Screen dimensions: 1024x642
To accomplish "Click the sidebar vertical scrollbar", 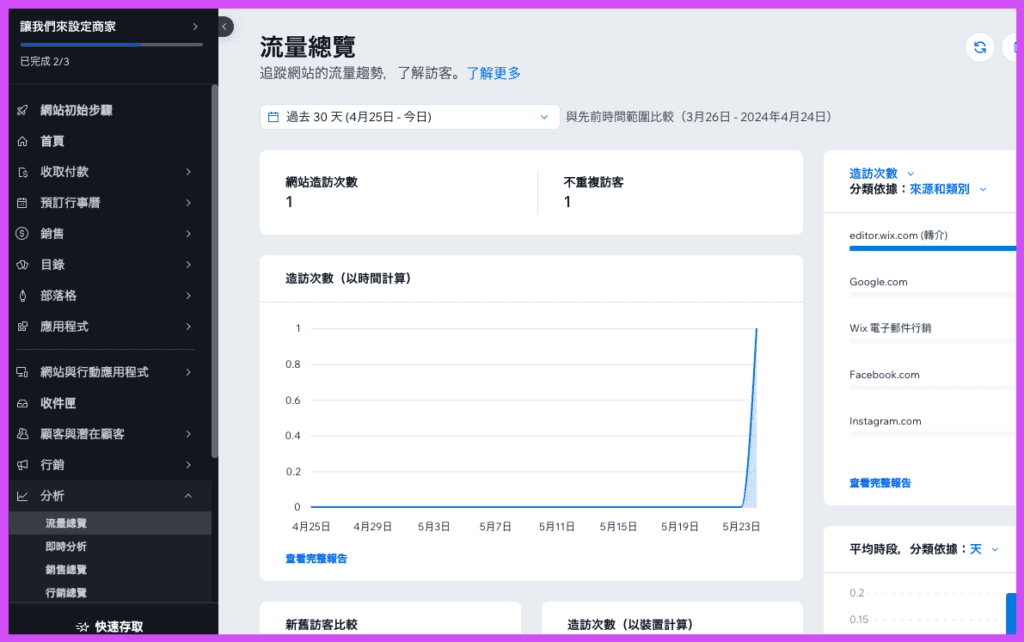I will pyautogui.click(x=214, y=270).
